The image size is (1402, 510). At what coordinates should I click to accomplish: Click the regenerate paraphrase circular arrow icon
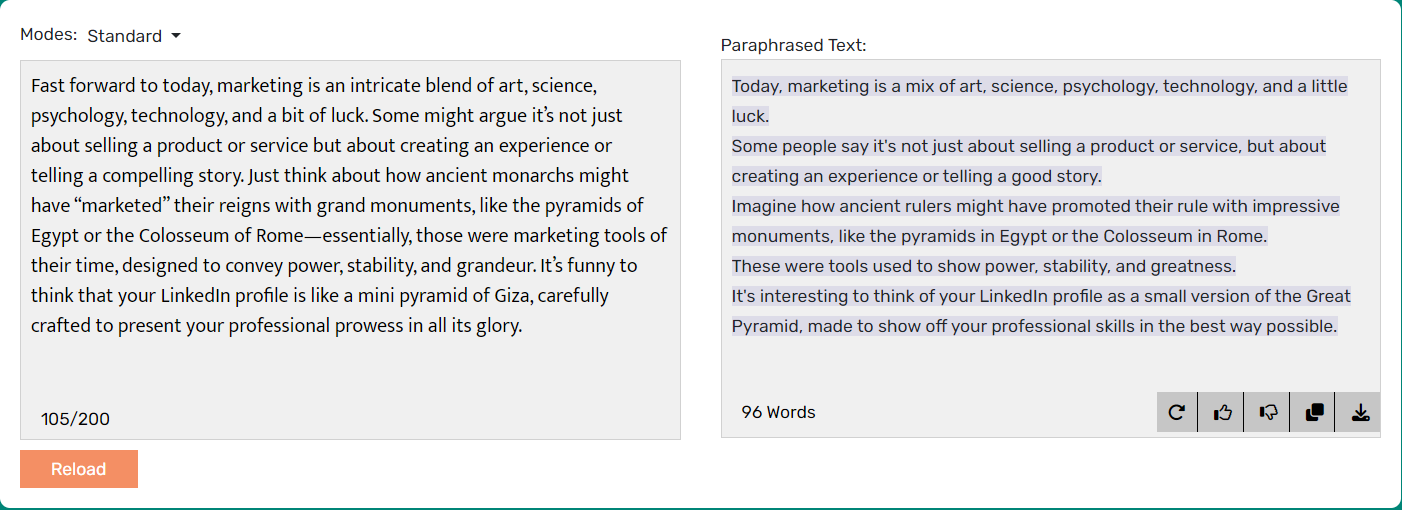tap(1177, 412)
